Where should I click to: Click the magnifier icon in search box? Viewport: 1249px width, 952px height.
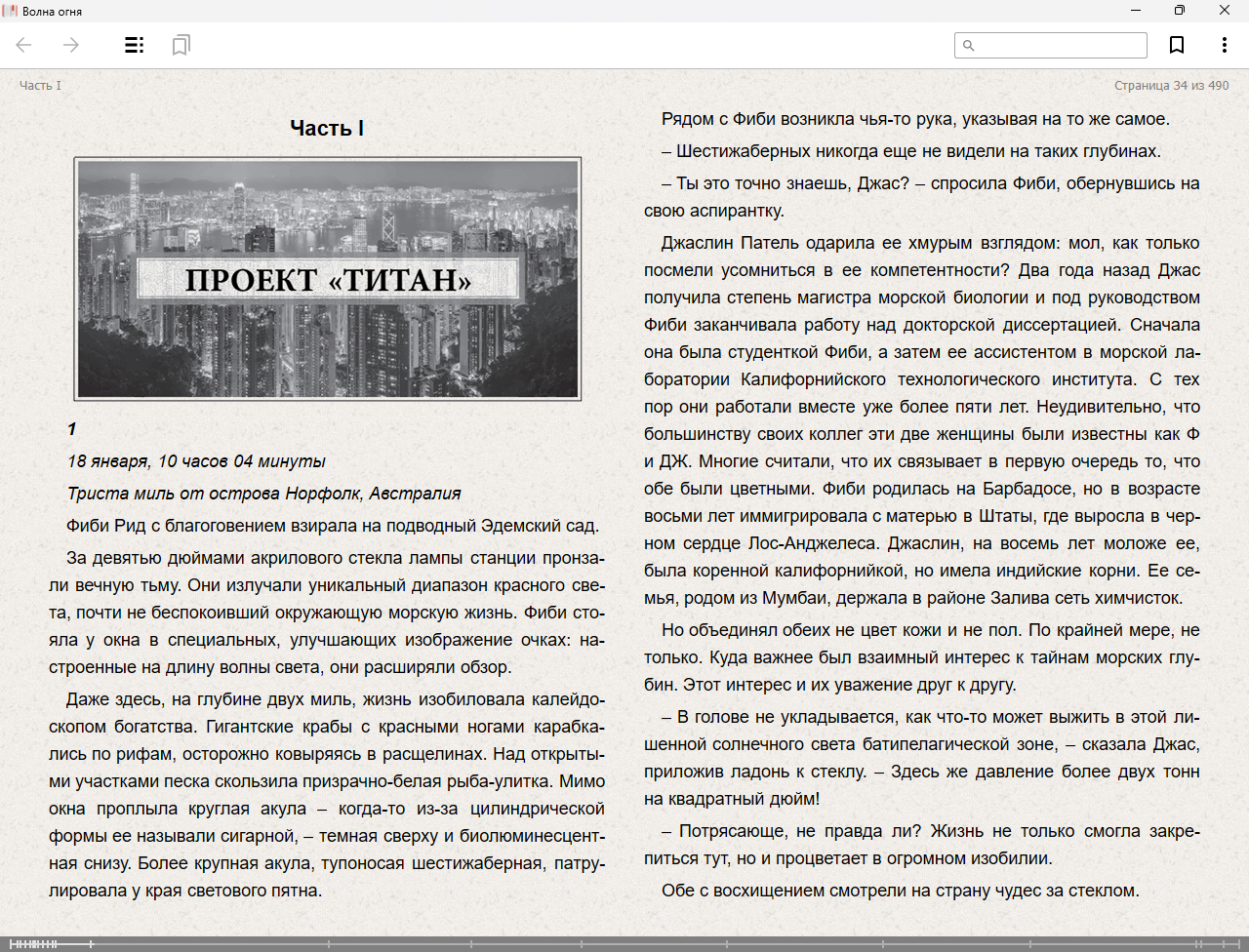click(969, 45)
